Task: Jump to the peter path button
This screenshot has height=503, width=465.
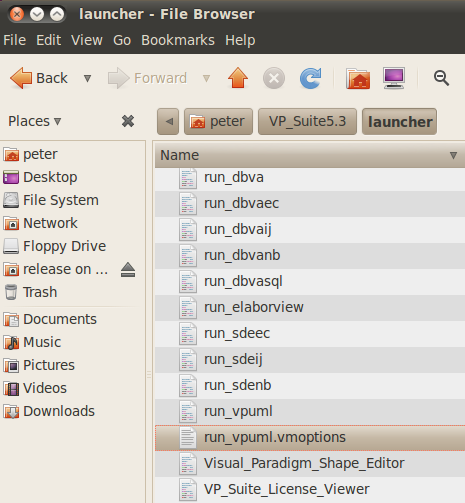Action: coord(218,121)
